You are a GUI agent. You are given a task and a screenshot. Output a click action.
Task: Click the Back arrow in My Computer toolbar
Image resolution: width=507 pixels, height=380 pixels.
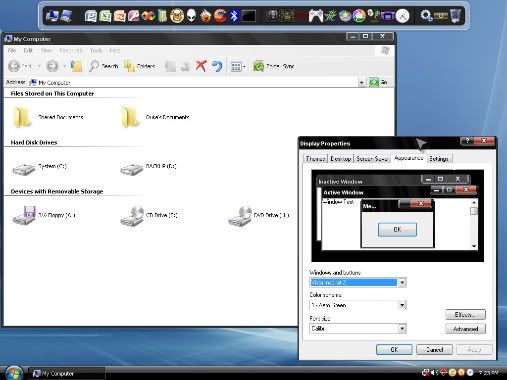[x=15, y=66]
